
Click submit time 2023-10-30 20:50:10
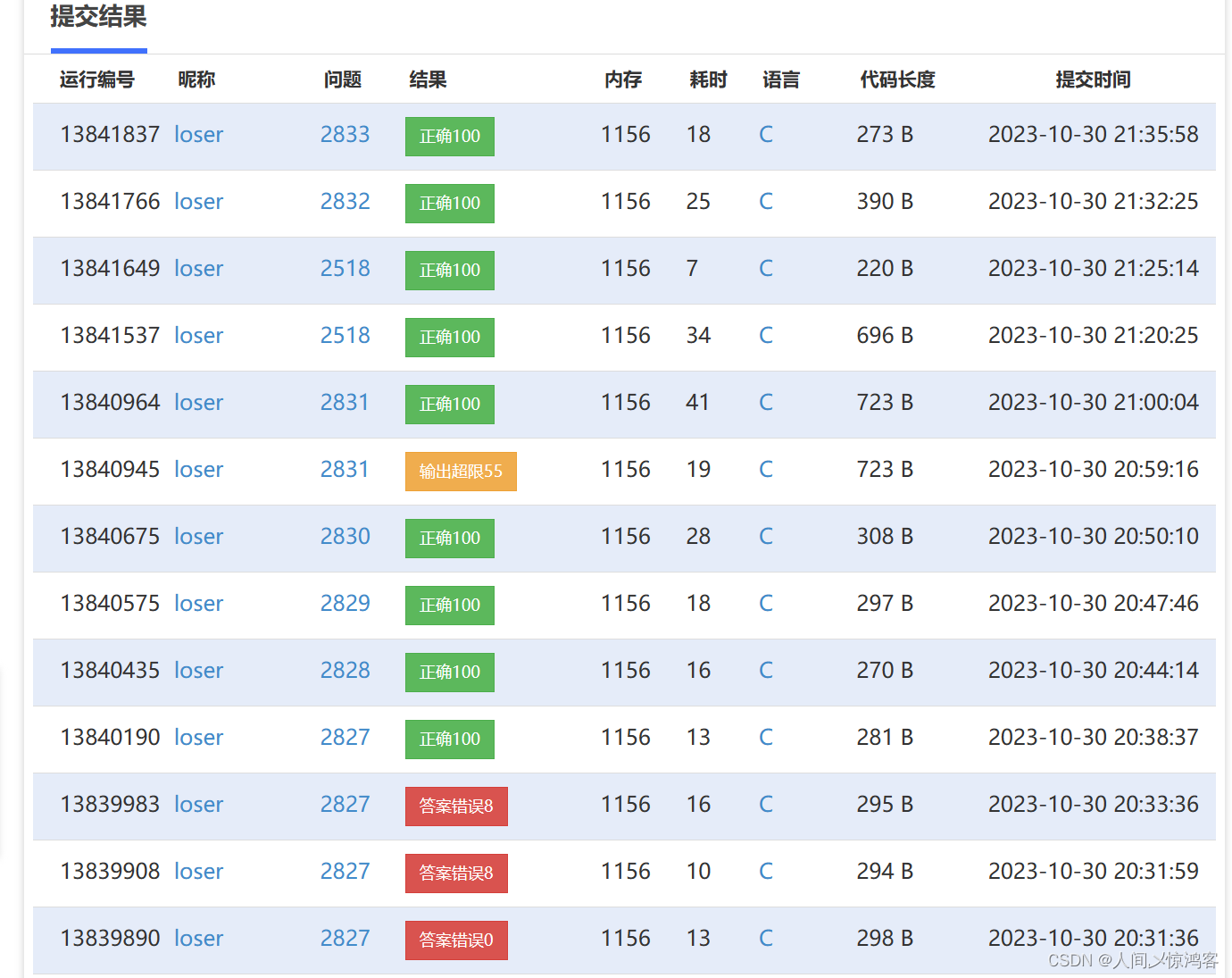click(1093, 537)
